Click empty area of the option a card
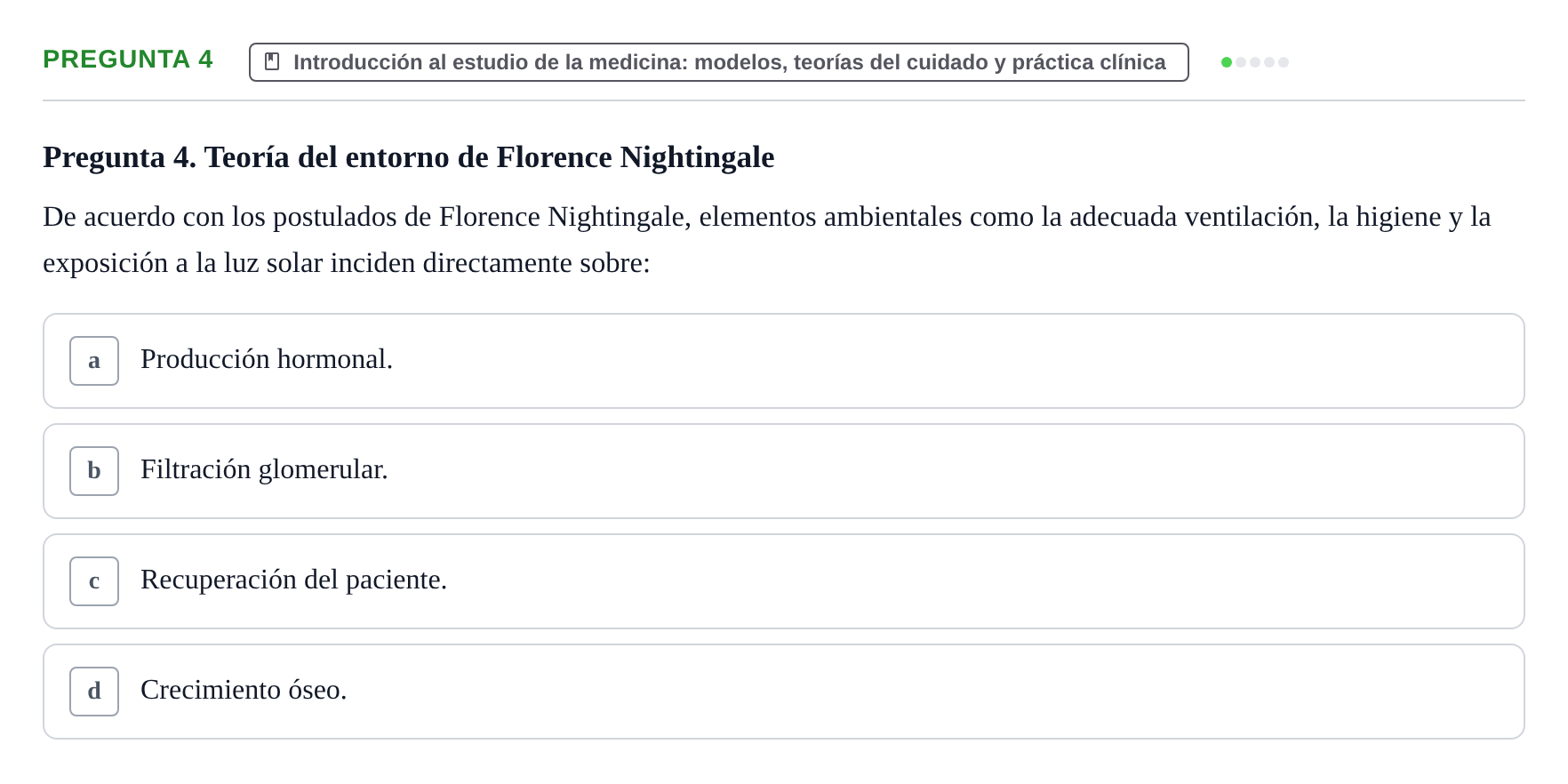 [978, 361]
